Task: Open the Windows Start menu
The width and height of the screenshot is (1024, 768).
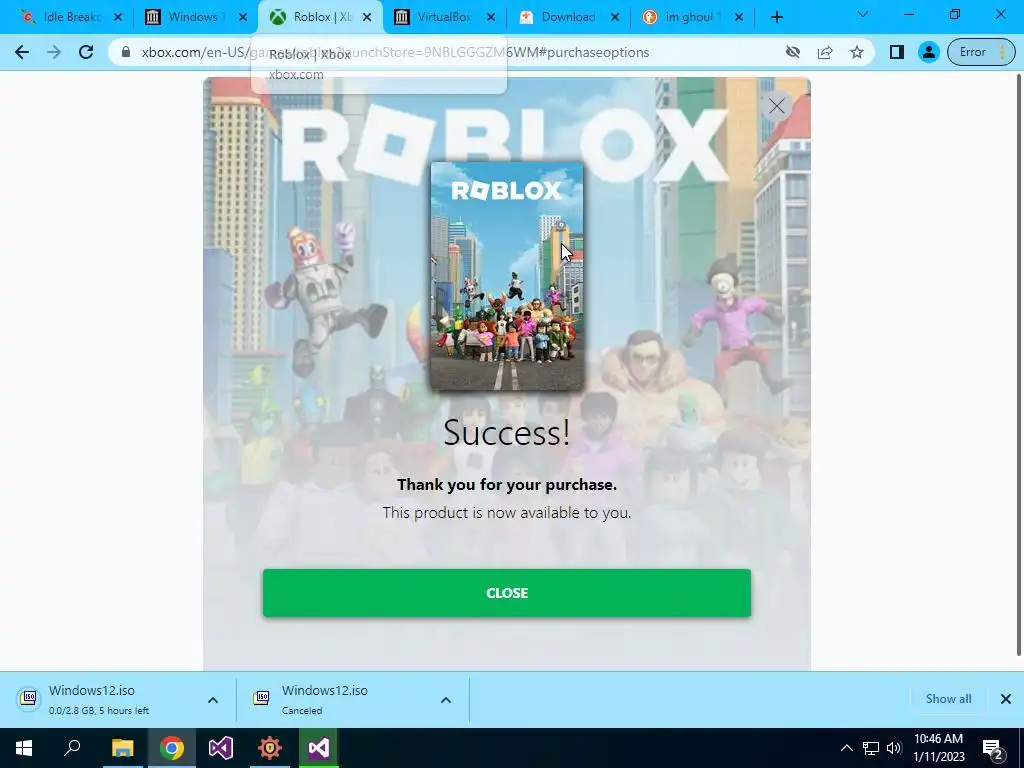Action: [x=24, y=748]
